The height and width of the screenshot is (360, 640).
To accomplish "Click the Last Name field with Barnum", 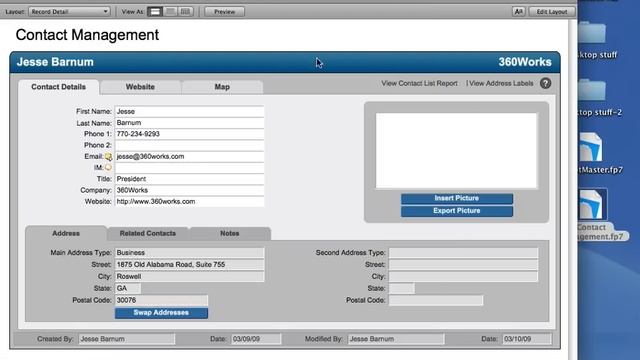I will click(x=189, y=123).
